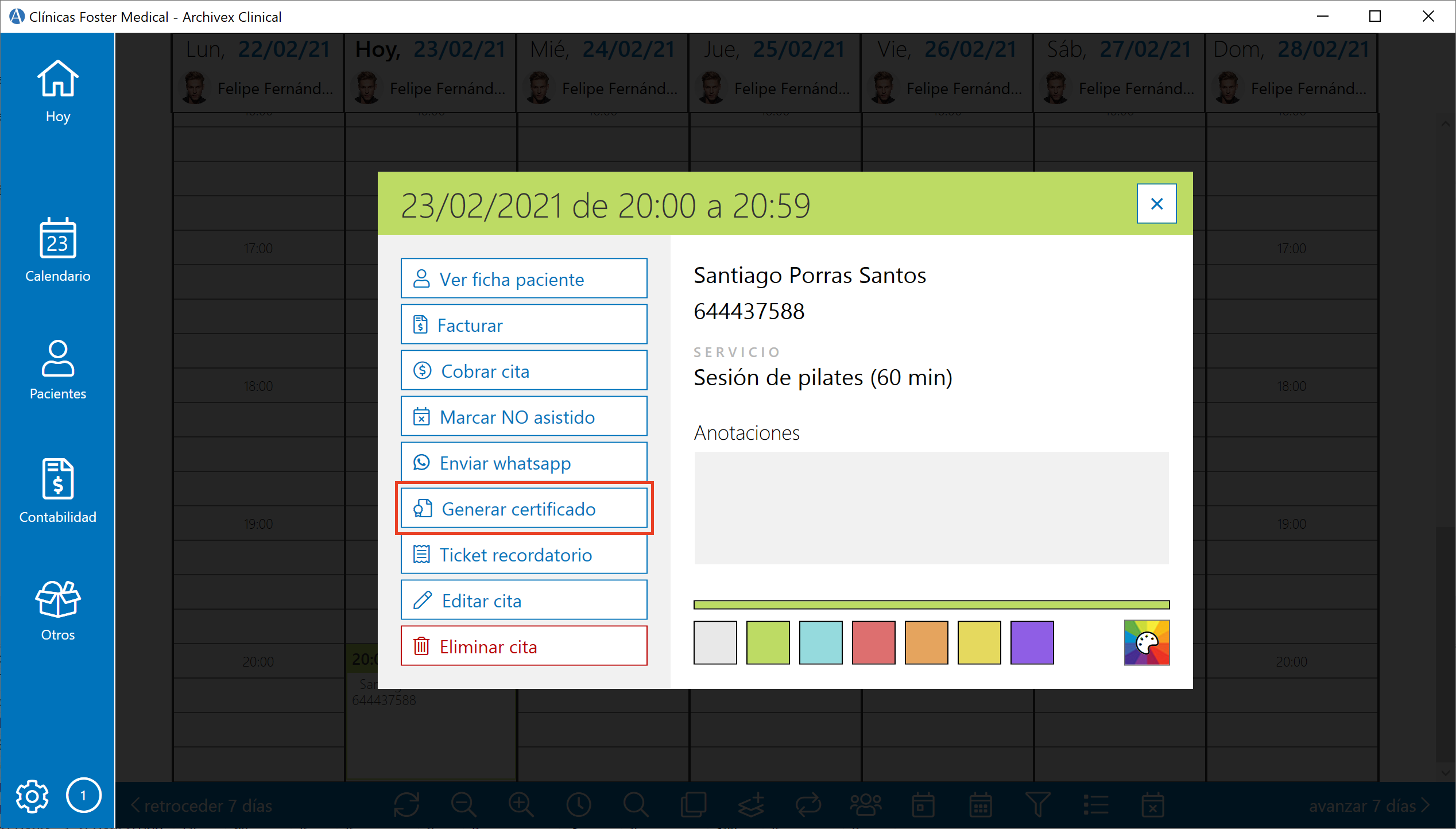Viewport: 1456px width, 829px height.
Task: Click avanzar 7 días
Action: click(1366, 805)
